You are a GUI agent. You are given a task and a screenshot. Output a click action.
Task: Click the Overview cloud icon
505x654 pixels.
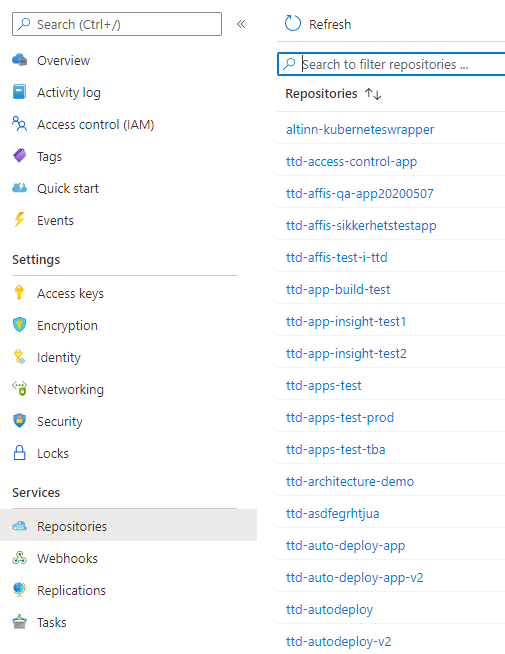(x=20, y=60)
